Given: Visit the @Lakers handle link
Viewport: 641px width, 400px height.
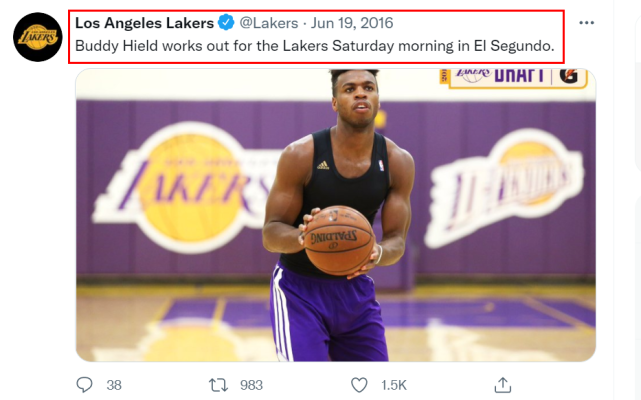Looking at the screenshot, I should [x=269, y=23].
